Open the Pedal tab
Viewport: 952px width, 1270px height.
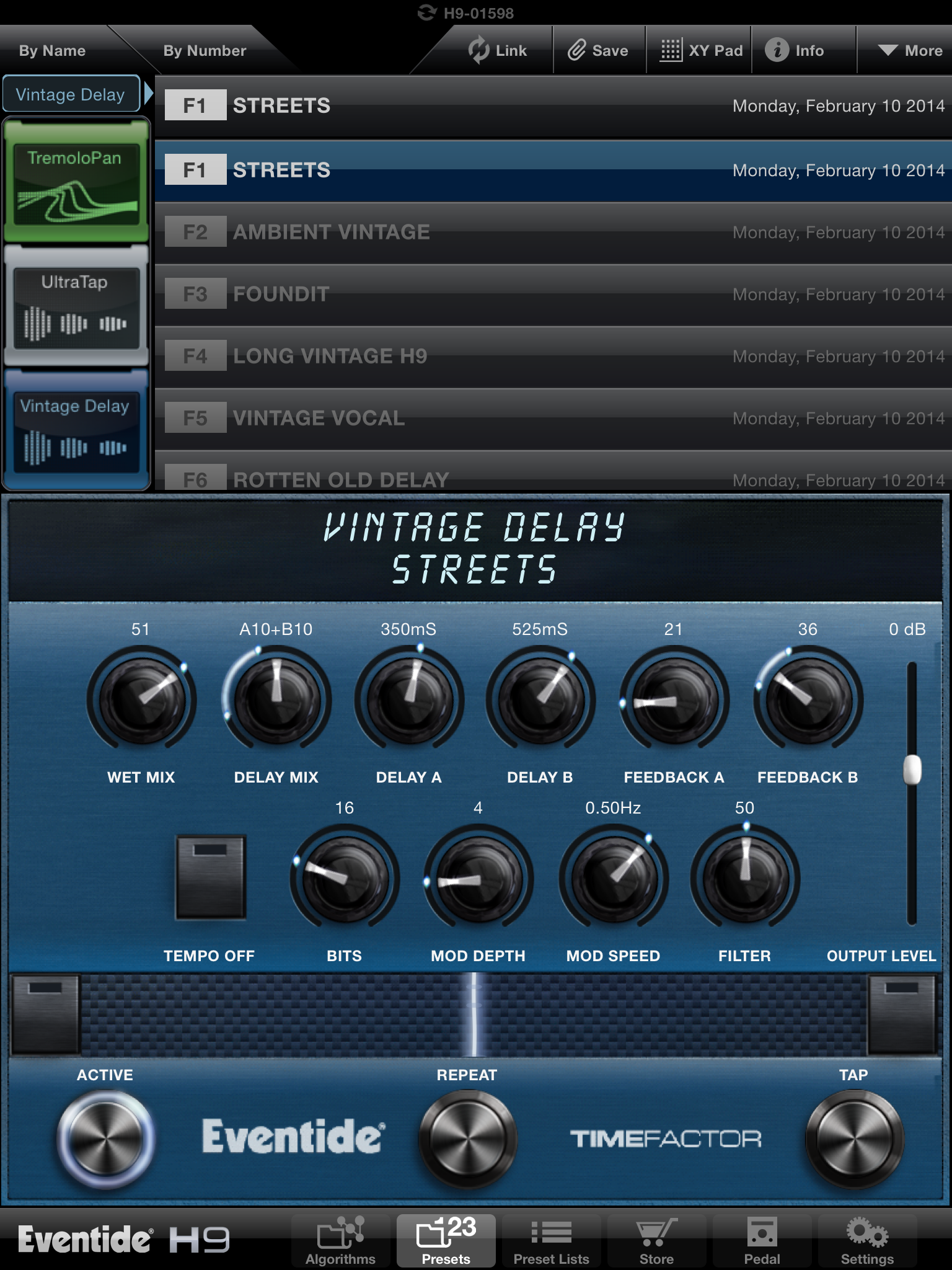coord(762,1240)
